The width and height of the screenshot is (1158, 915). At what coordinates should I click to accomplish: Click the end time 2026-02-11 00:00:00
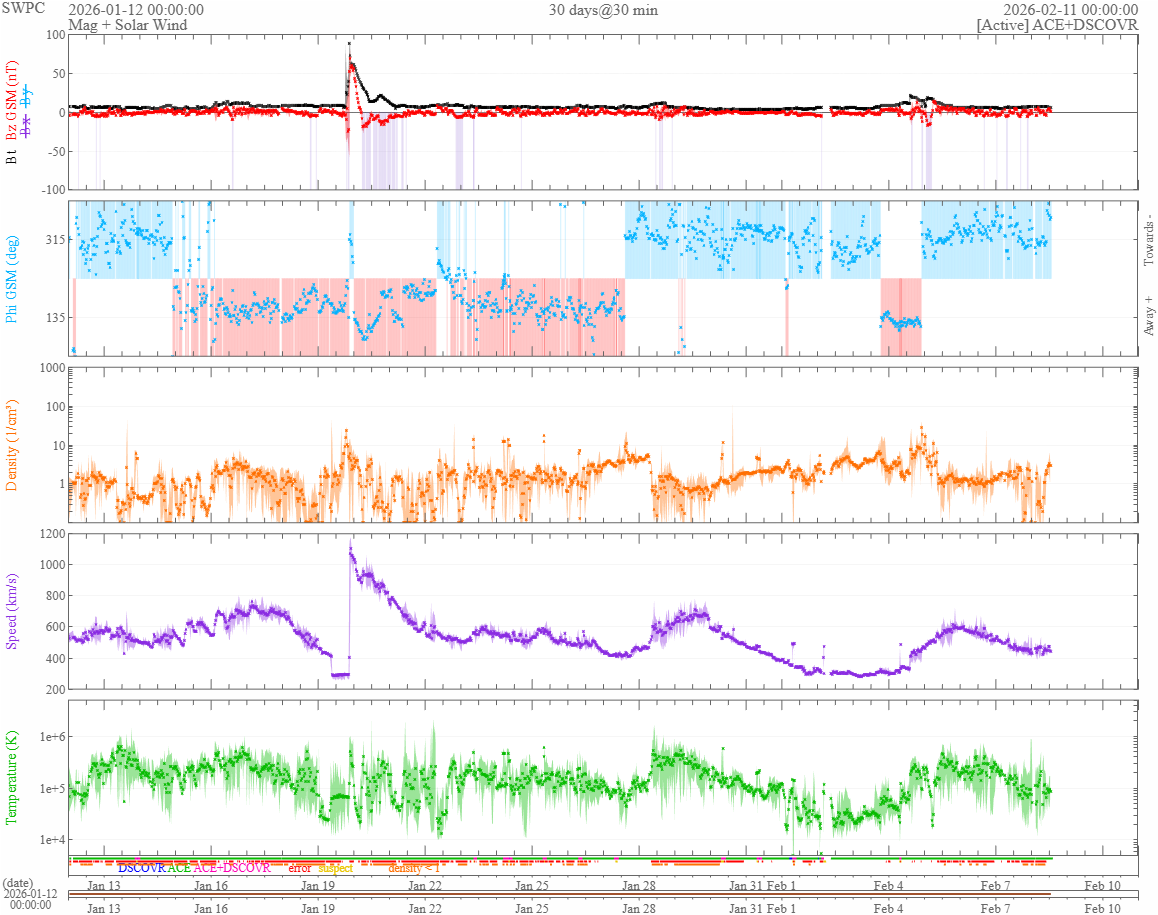coord(1070,10)
